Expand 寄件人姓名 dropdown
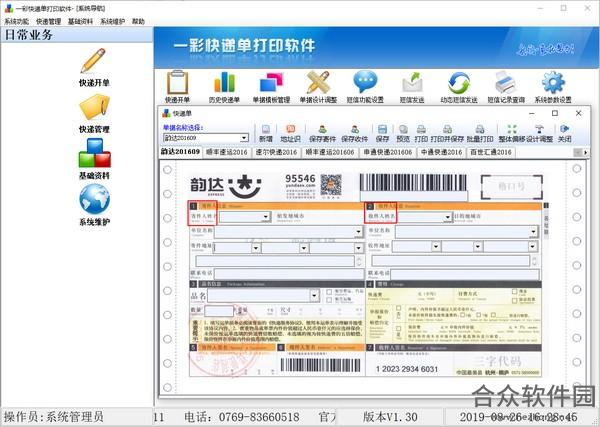This screenshot has height=427, width=600. tap(266, 217)
